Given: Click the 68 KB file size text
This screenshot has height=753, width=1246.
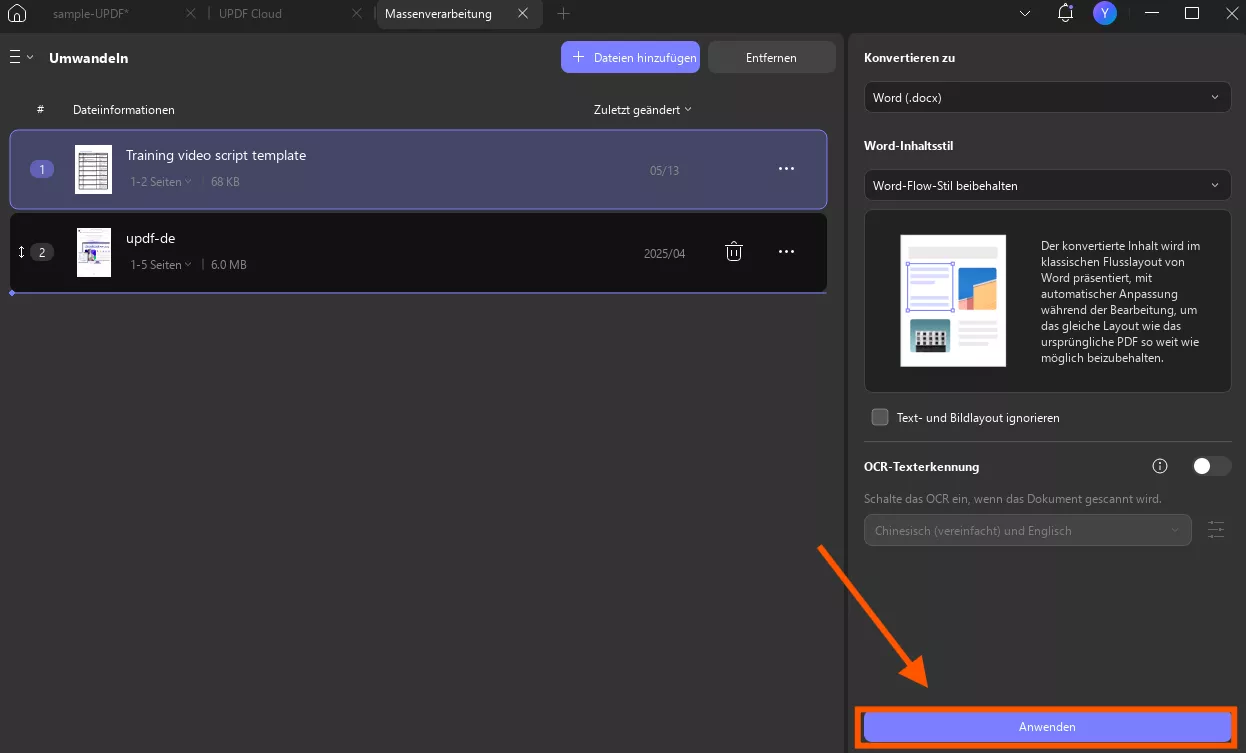Looking at the screenshot, I should 225,182.
